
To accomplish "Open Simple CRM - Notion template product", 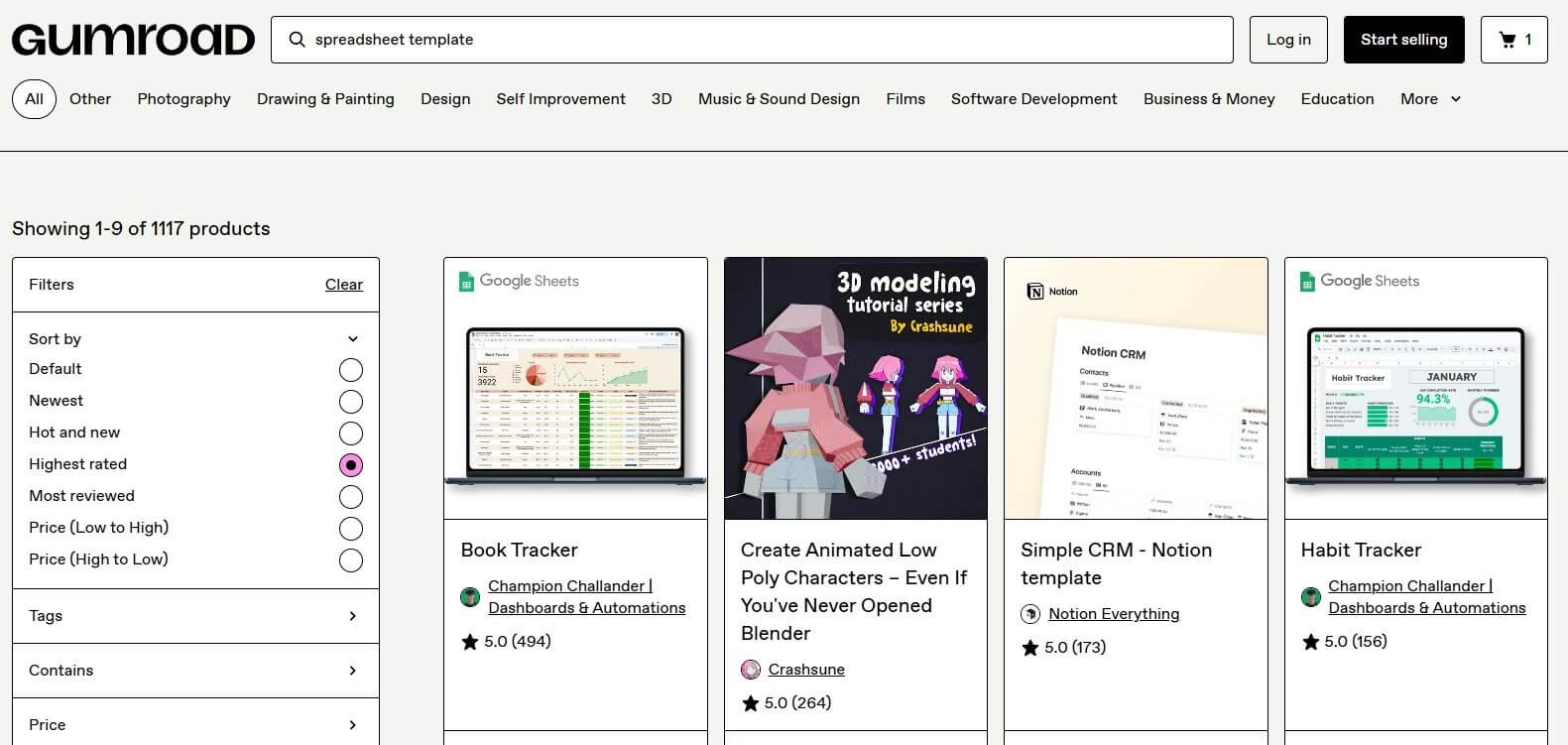I will [1116, 564].
